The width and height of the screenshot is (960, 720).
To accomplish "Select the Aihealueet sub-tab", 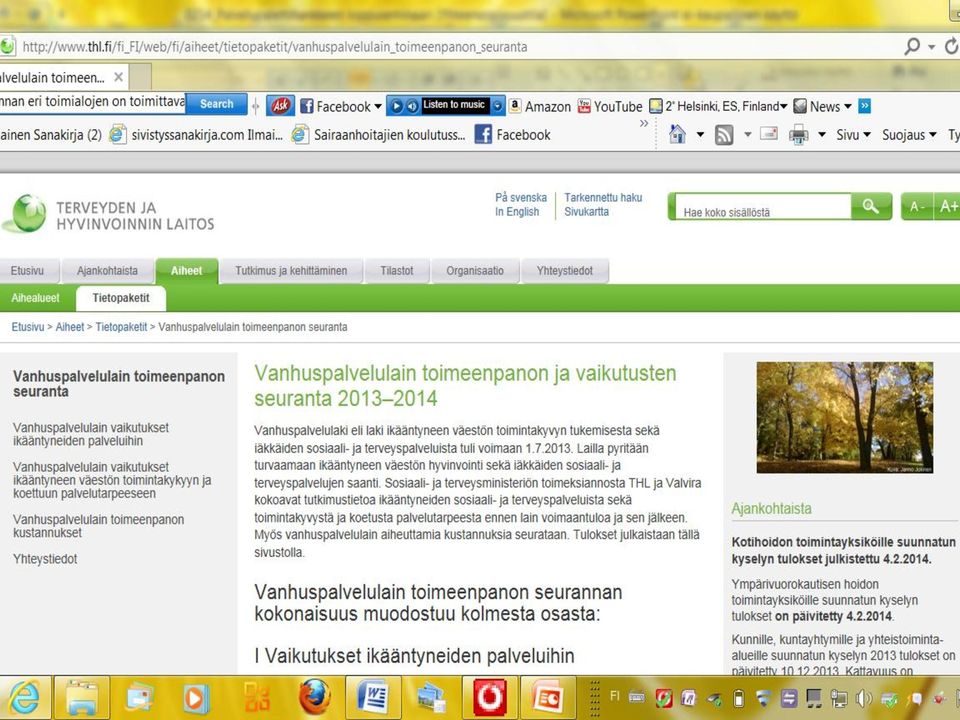I will [36, 298].
